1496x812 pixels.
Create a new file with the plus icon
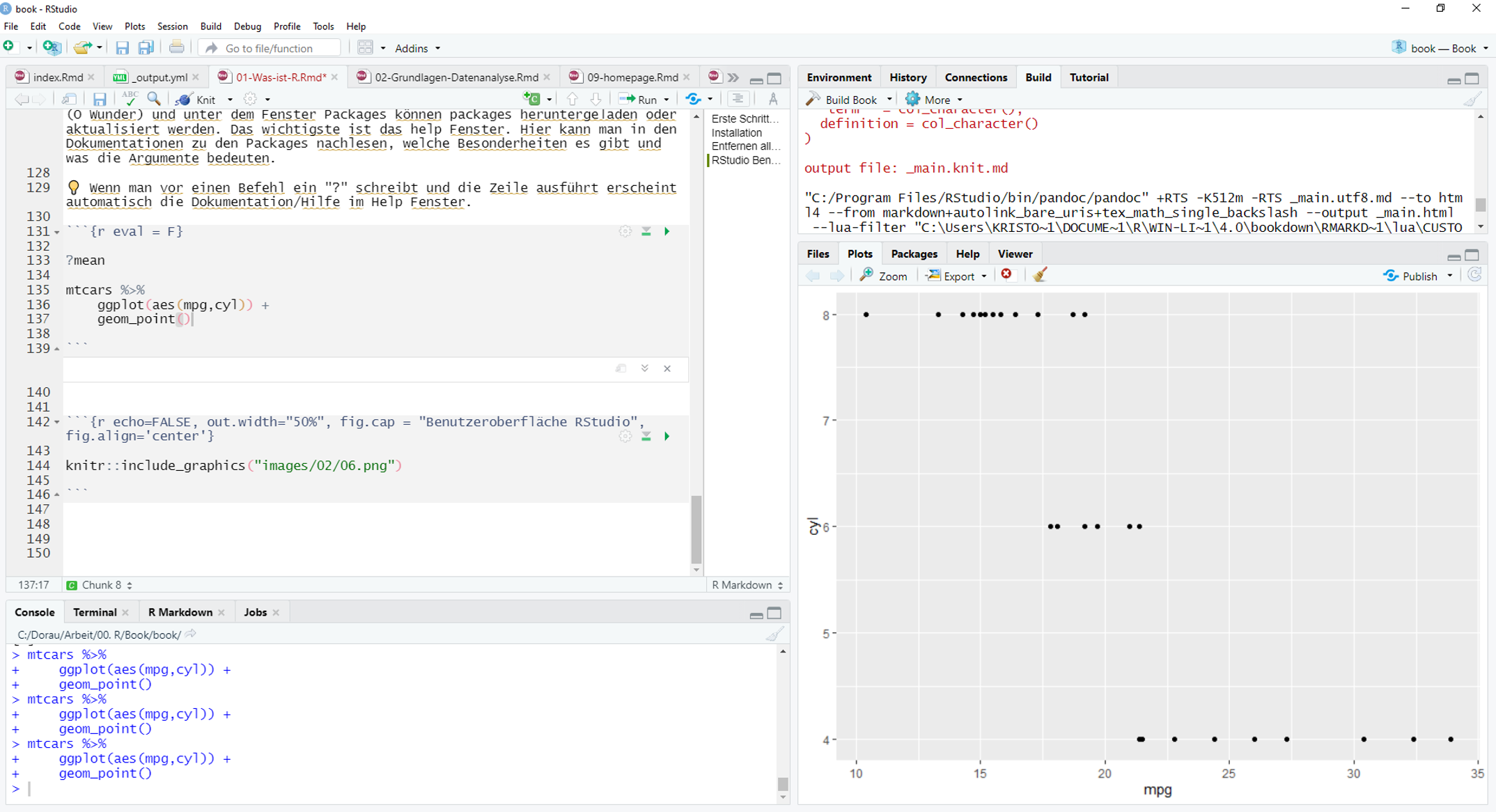click(x=9, y=47)
